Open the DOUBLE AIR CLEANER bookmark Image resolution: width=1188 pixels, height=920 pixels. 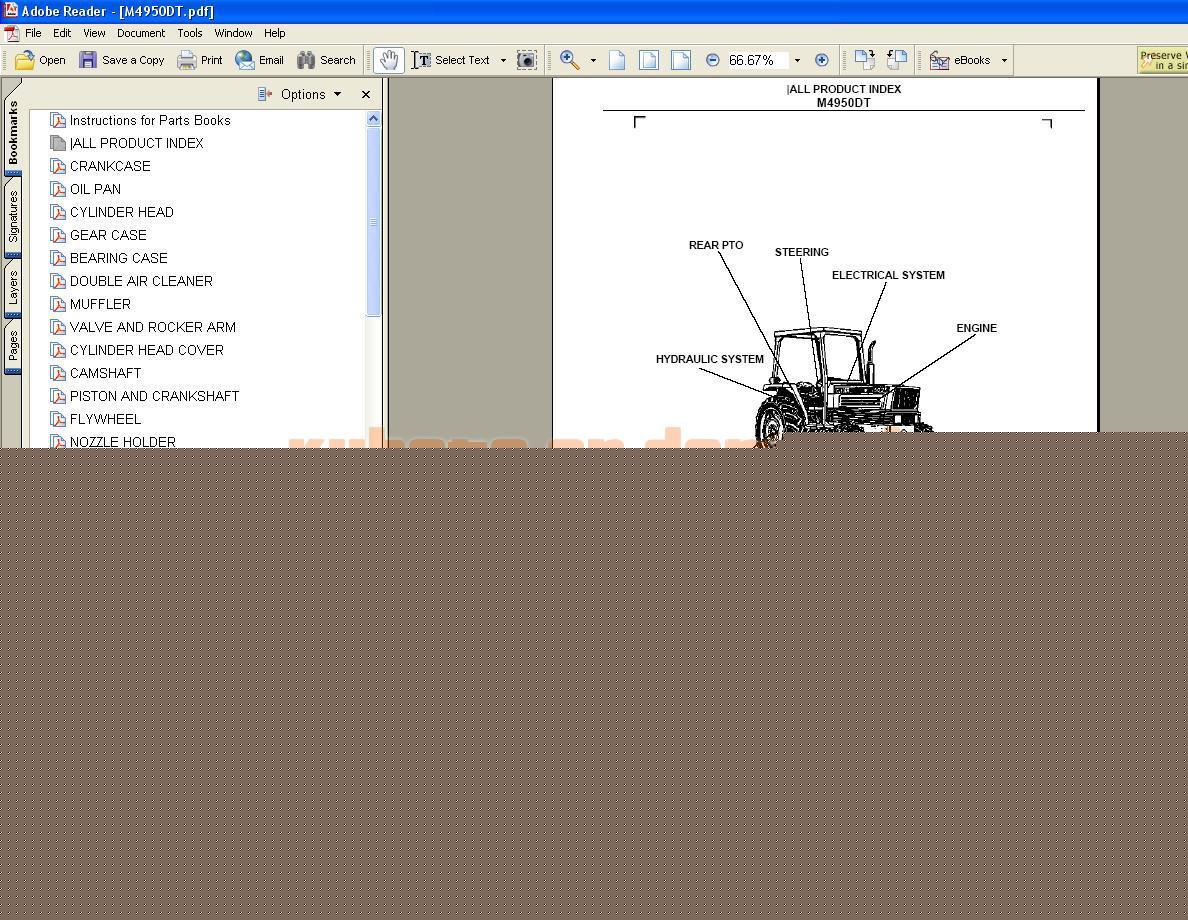141,281
